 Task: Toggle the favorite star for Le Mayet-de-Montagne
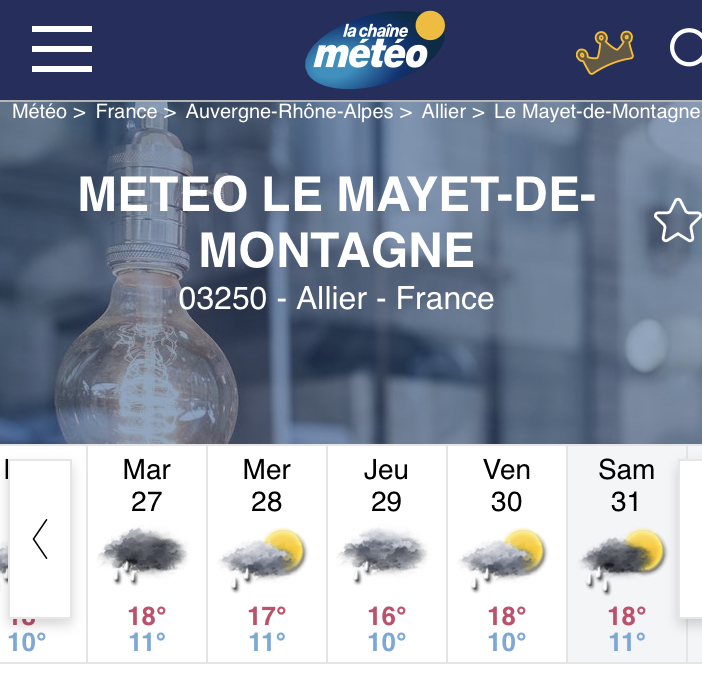click(677, 220)
